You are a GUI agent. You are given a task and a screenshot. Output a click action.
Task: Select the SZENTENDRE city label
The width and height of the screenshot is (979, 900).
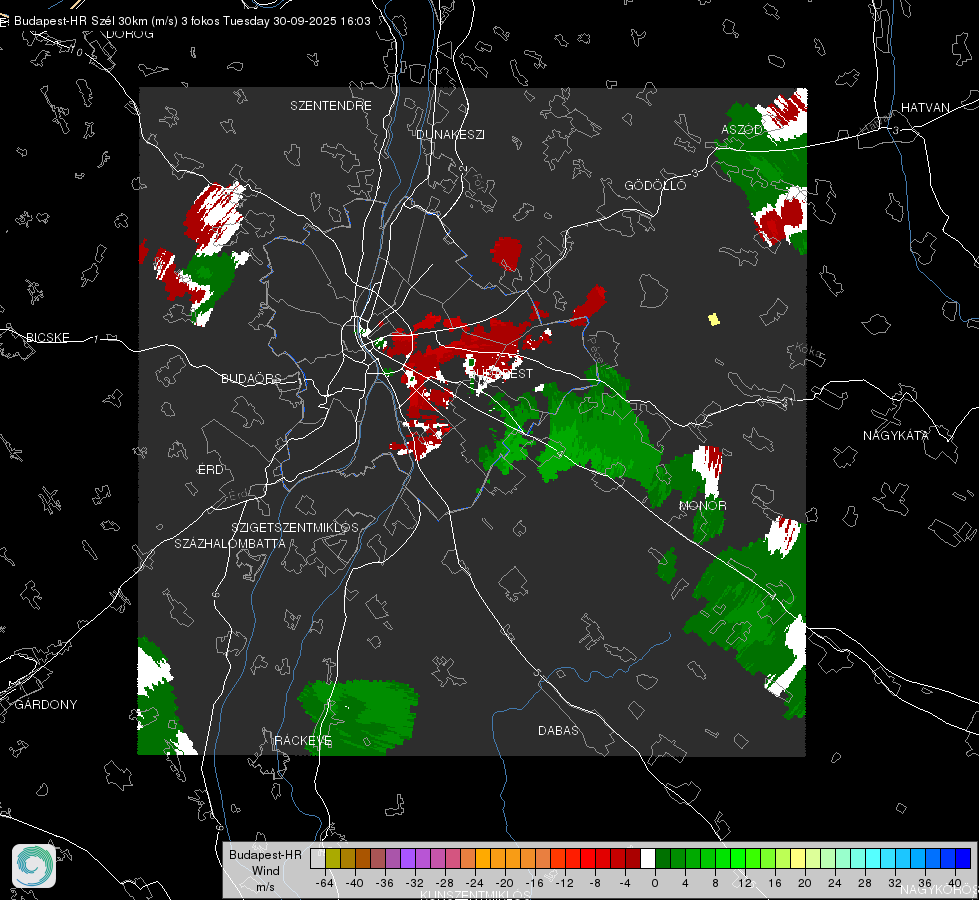click(x=331, y=106)
